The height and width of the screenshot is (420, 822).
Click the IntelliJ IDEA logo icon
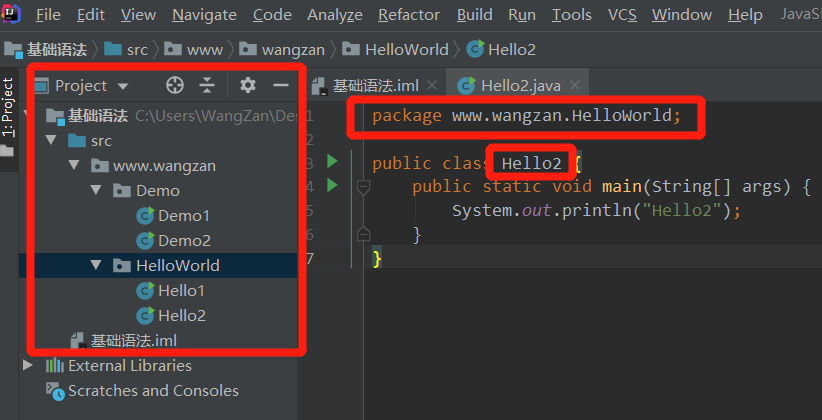pyautogui.click(x=11, y=14)
